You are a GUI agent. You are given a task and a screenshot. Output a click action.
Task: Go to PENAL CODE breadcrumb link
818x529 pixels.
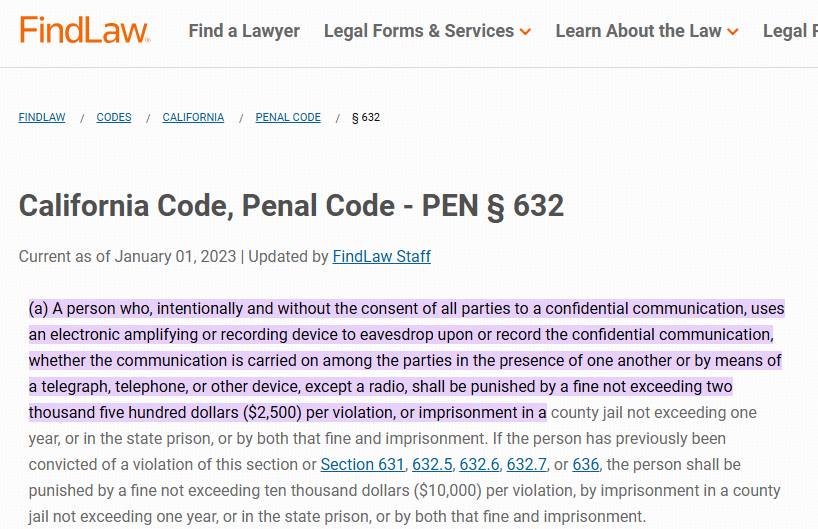(x=288, y=117)
